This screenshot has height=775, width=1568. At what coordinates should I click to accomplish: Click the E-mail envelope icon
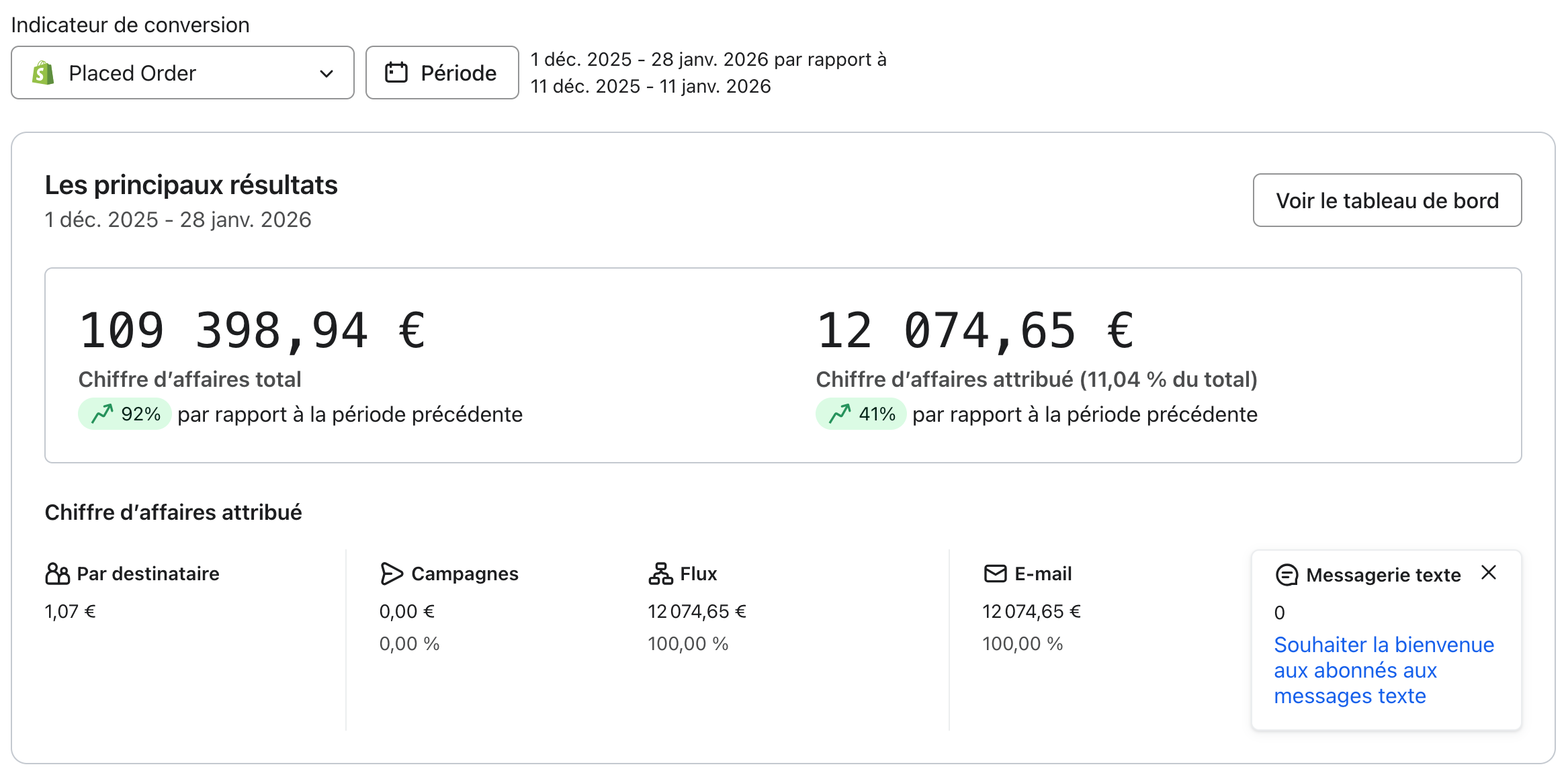995,574
